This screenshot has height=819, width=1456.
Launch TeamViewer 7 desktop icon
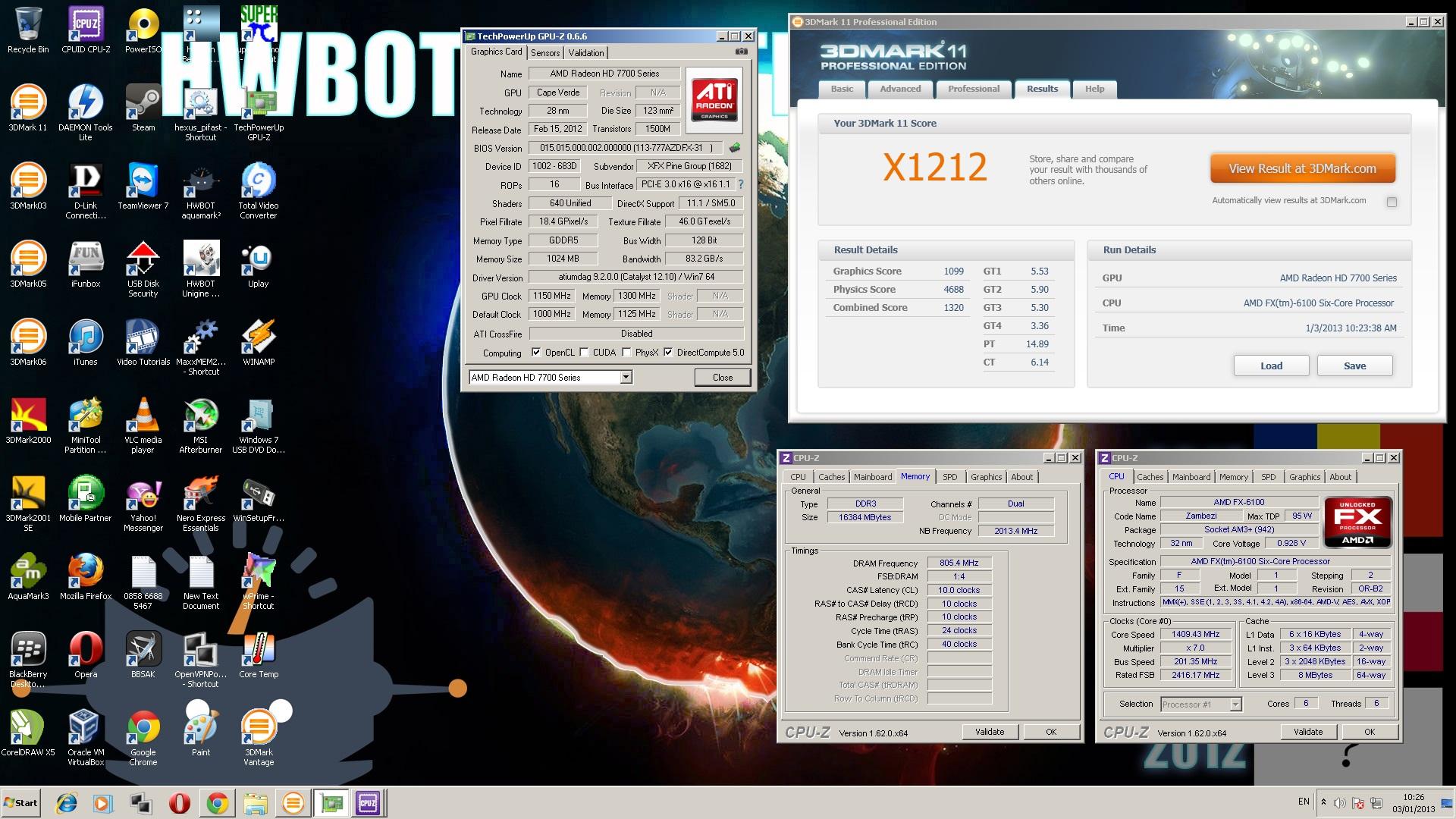coord(143,187)
